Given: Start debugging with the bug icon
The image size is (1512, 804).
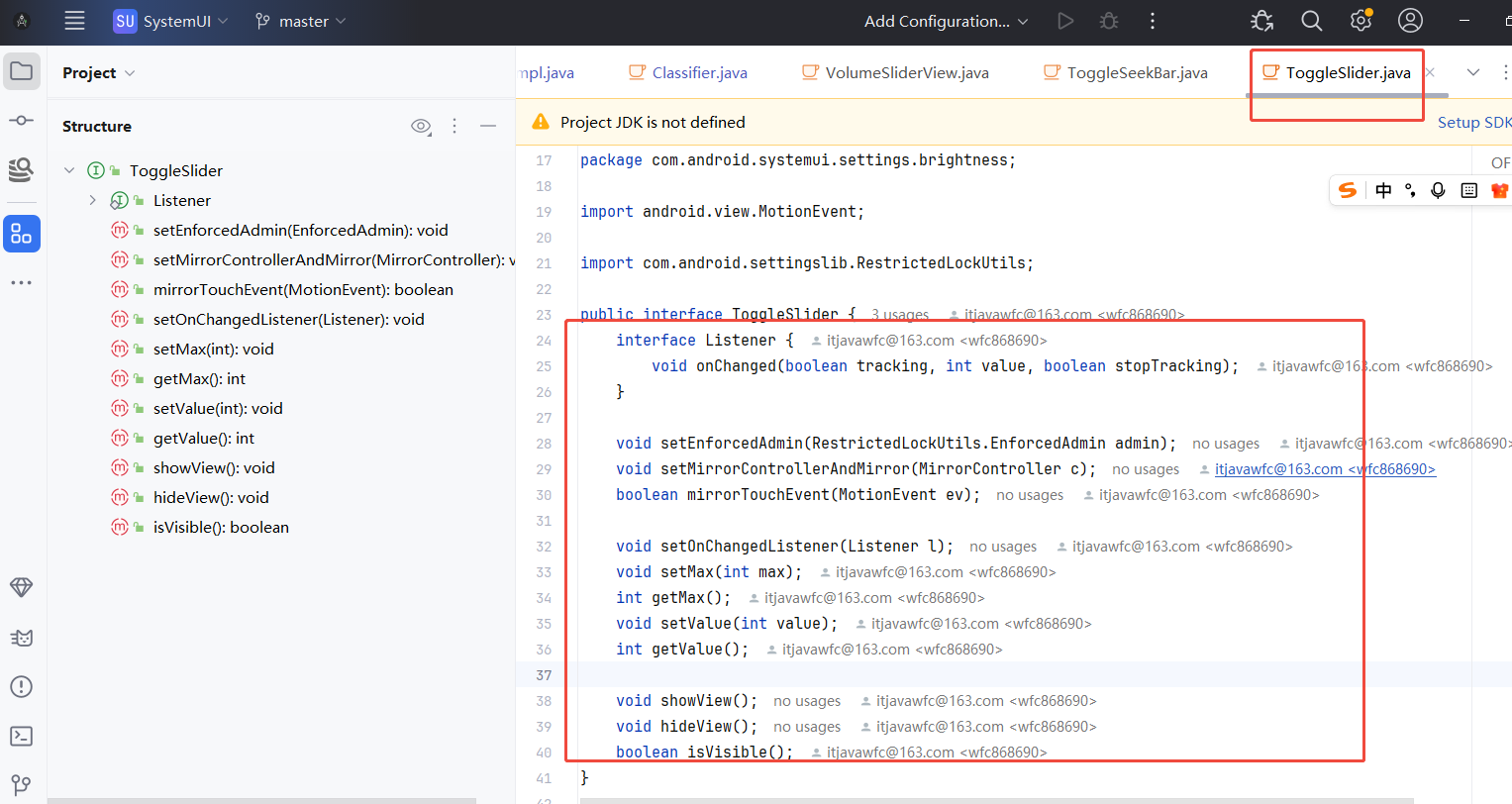Looking at the screenshot, I should pos(1109,21).
